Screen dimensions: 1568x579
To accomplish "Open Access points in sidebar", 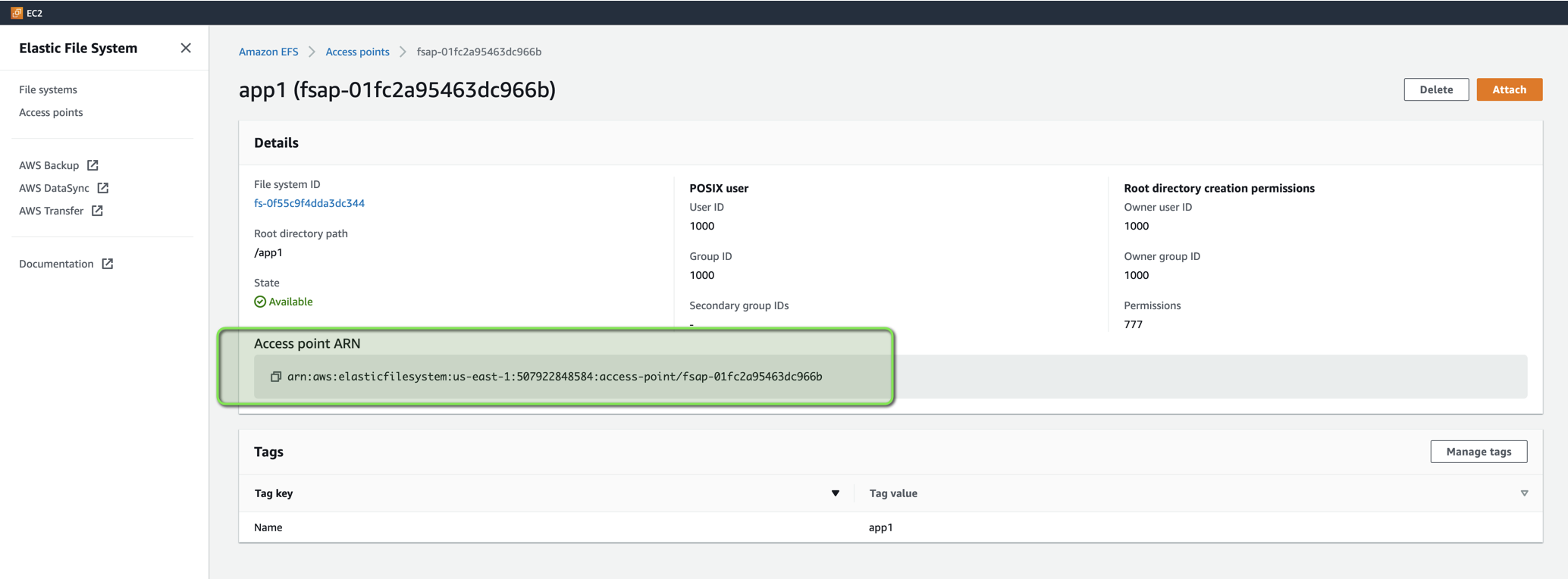I will click(x=51, y=112).
